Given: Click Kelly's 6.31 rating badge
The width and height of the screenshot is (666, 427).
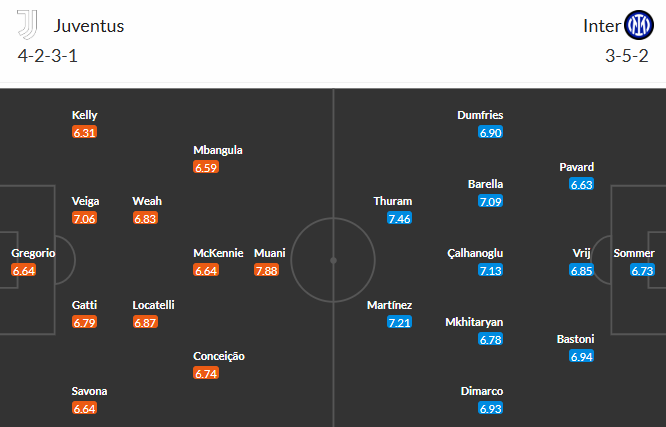Looking at the screenshot, I should point(85,132).
